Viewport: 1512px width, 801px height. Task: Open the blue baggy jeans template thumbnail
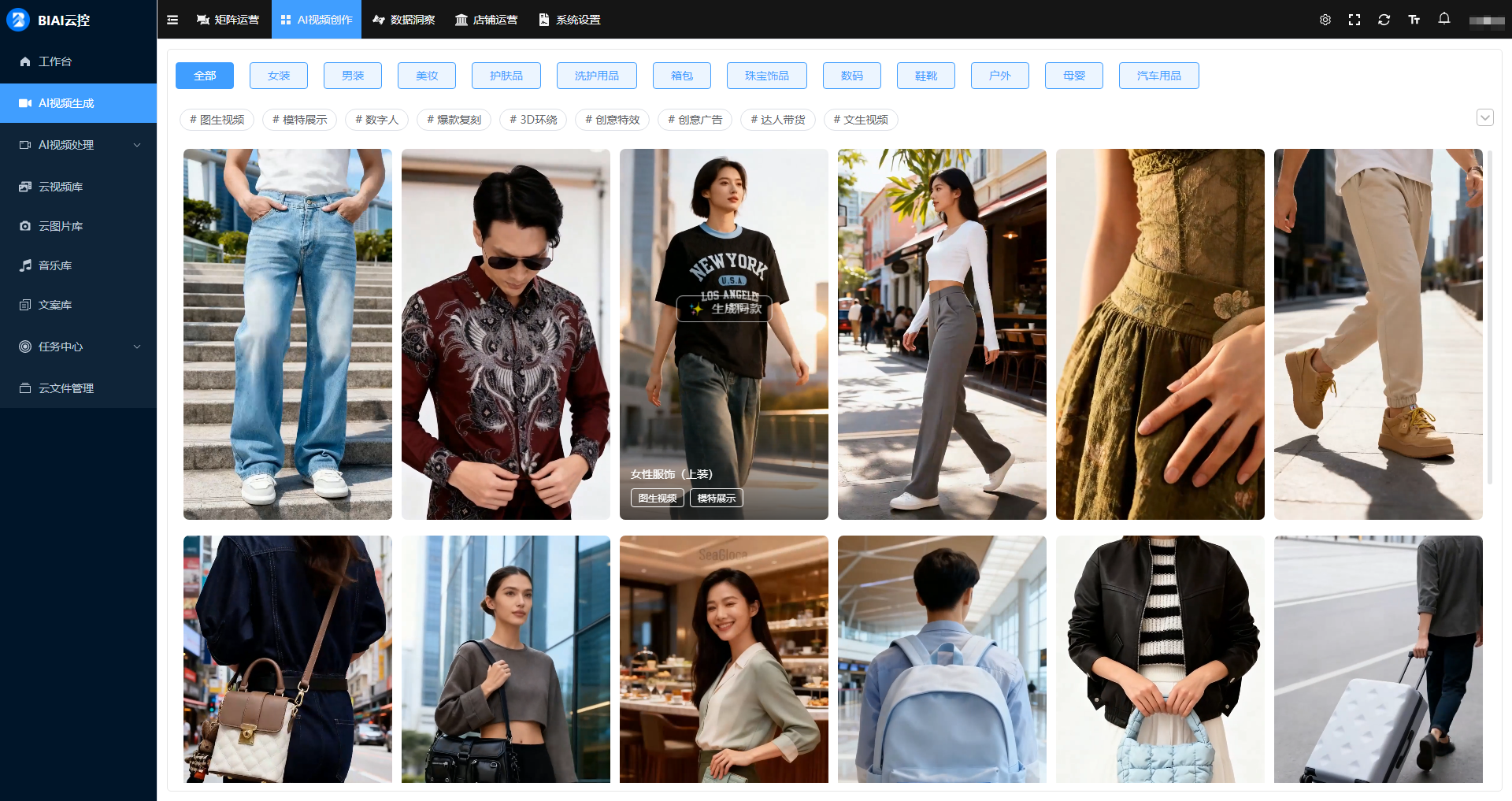[287, 334]
